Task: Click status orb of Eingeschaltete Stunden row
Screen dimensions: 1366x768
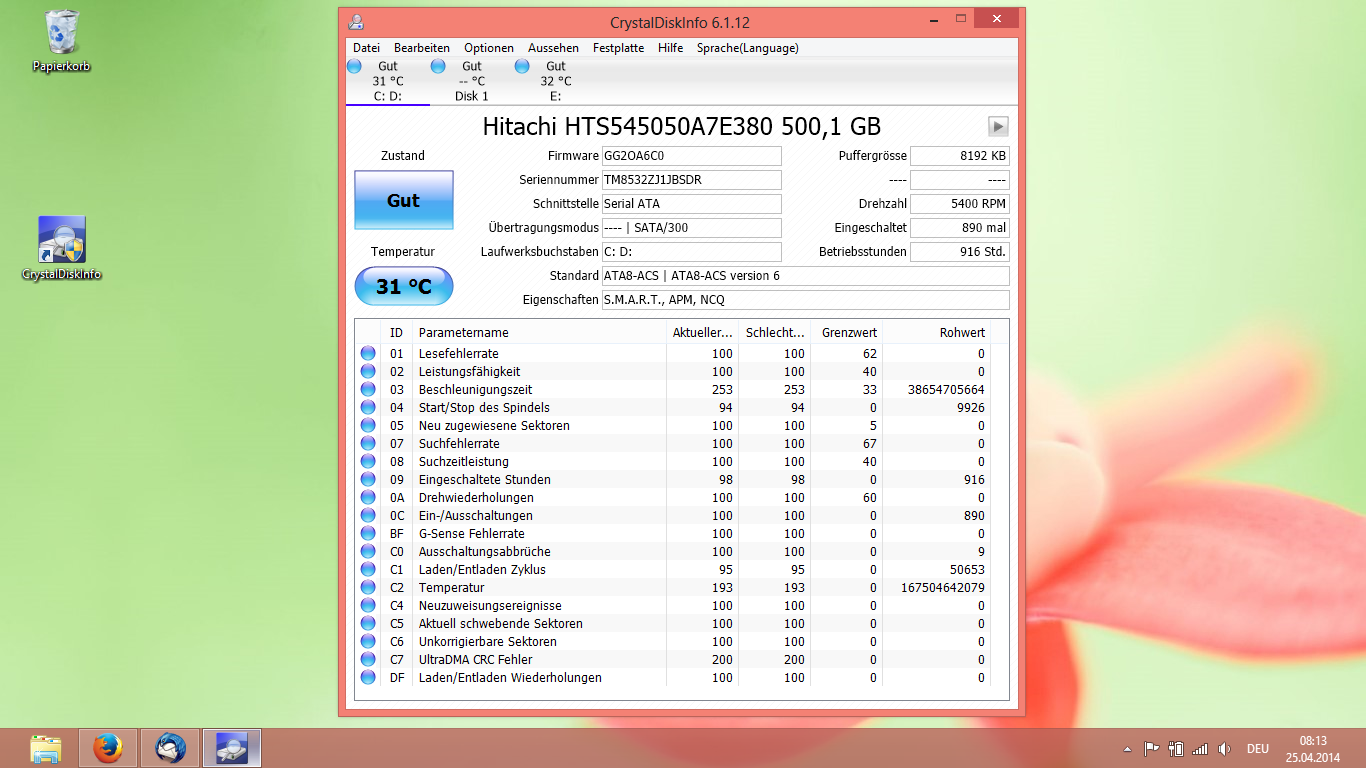Action: (368, 479)
